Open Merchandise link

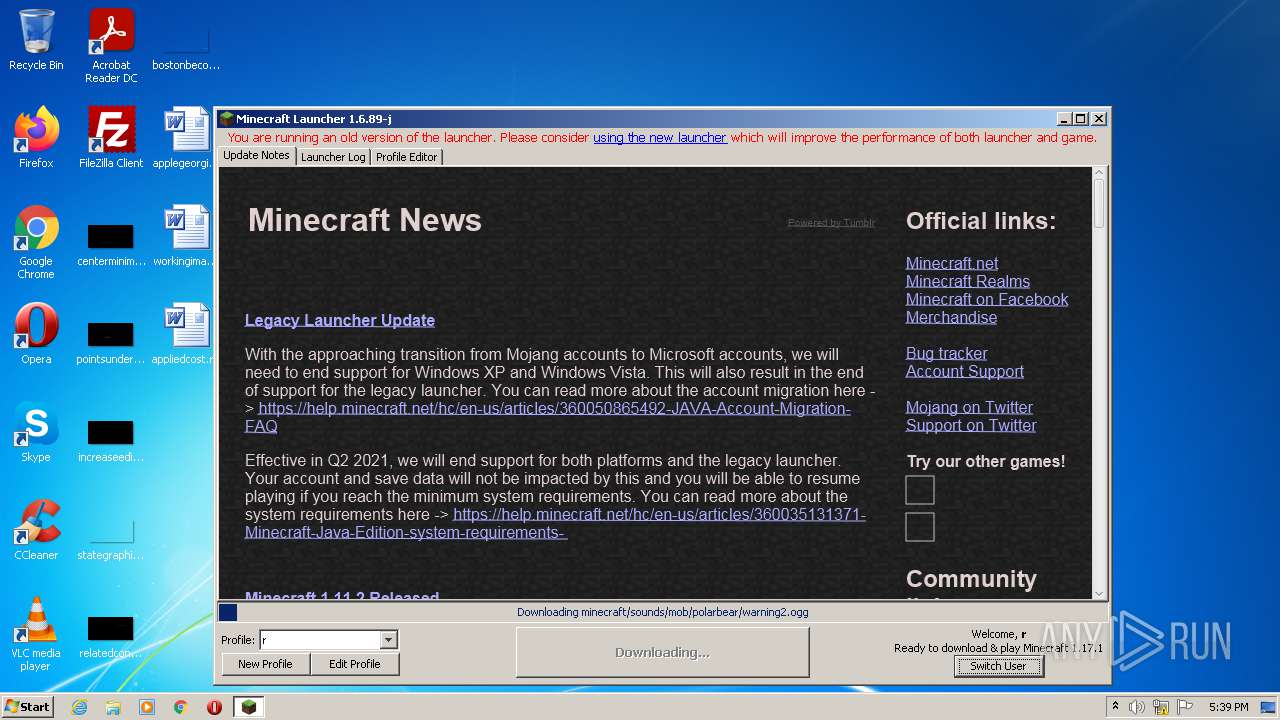[x=951, y=317]
